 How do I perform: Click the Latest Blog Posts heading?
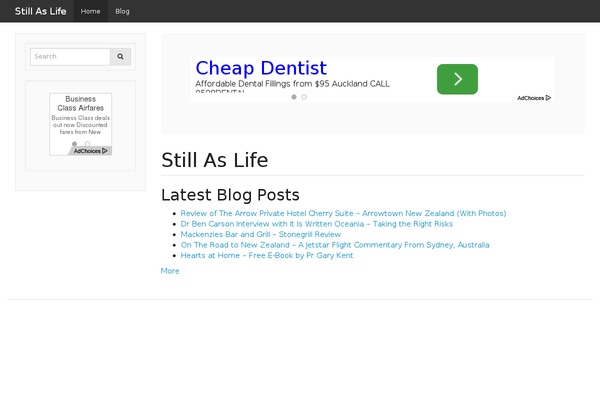pyautogui.click(x=230, y=195)
